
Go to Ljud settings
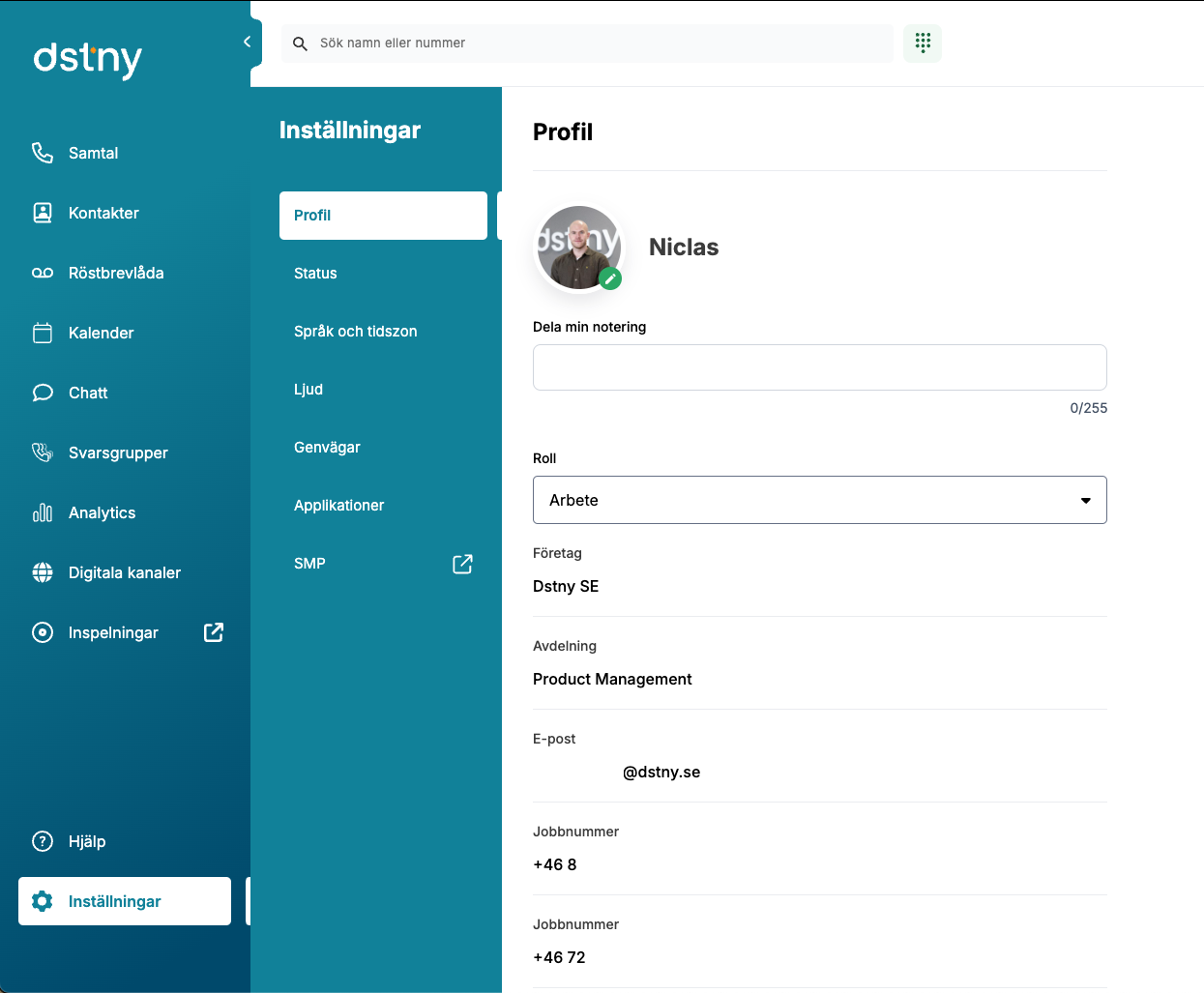[x=308, y=390]
